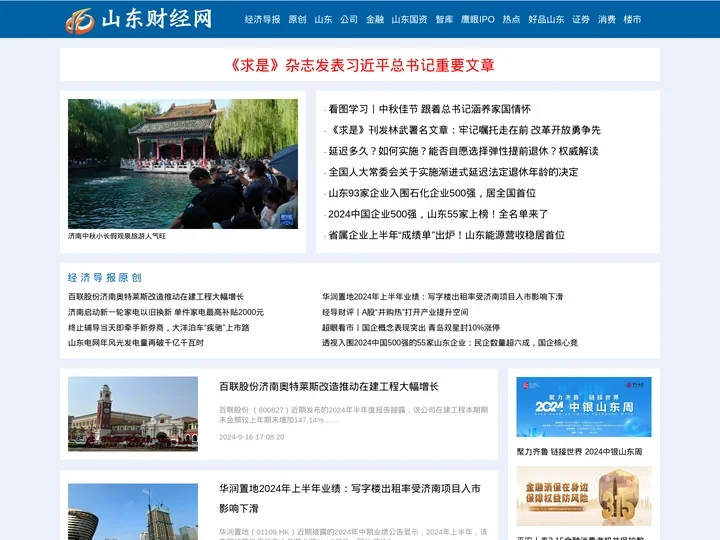Open the clock tower outlet mall thumbnail

point(133,414)
